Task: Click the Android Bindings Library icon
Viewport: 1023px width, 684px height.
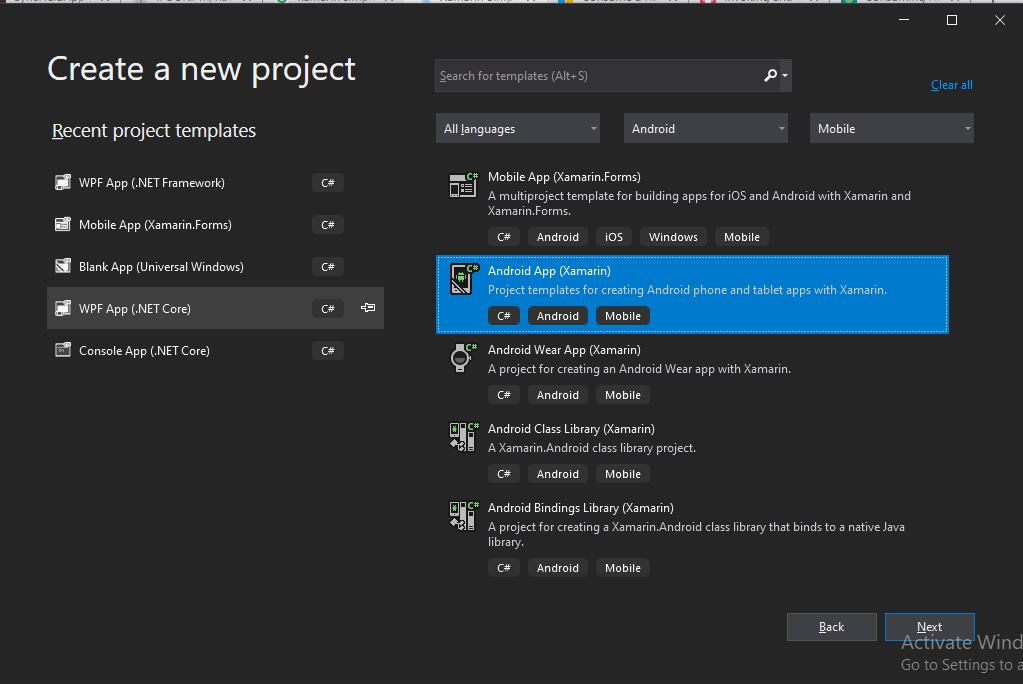Action: click(x=463, y=516)
